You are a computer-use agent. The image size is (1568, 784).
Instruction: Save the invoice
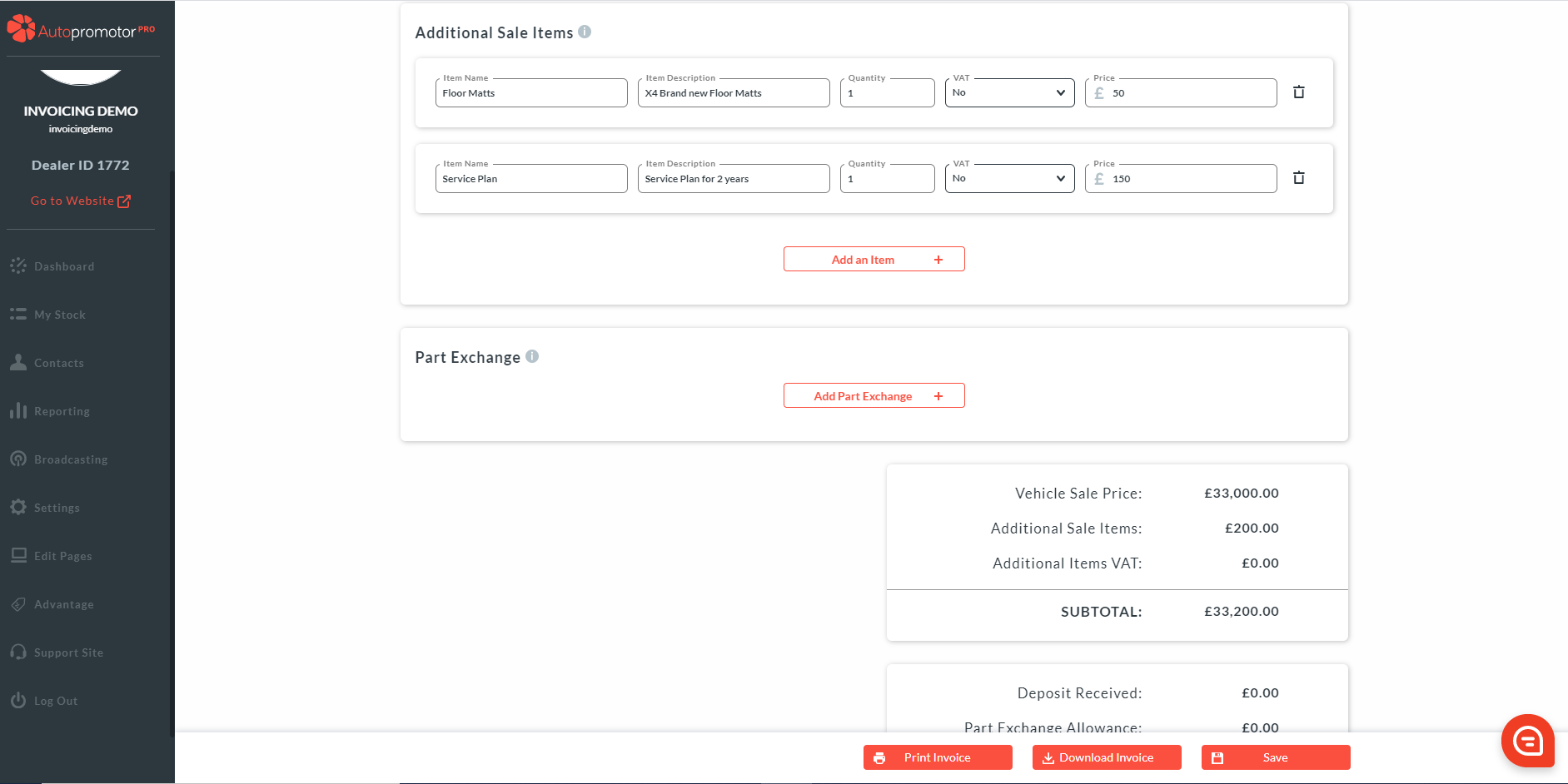click(1275, 757)
